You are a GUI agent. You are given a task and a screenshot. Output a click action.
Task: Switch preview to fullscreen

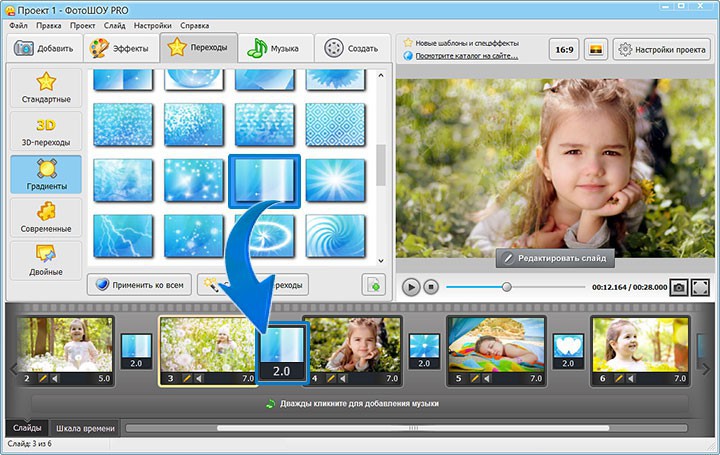tap(700, 287)
